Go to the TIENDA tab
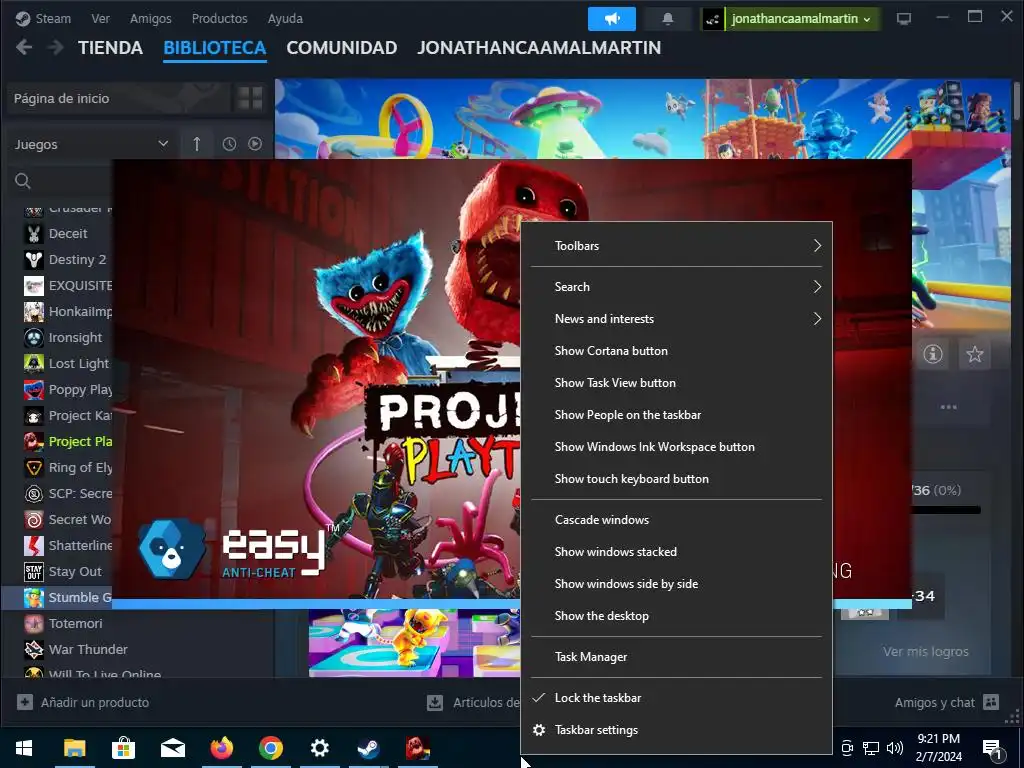This screenshot has height=768, width=1024. [x=110, y=48]
